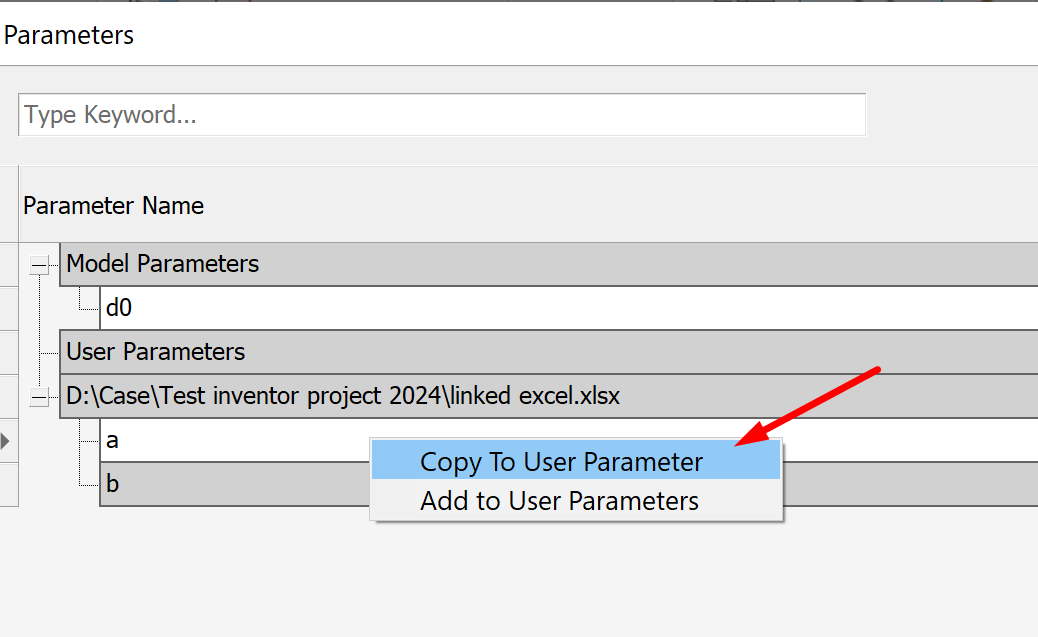
Task: Select parameter a in the table
Action: [230, 440]
